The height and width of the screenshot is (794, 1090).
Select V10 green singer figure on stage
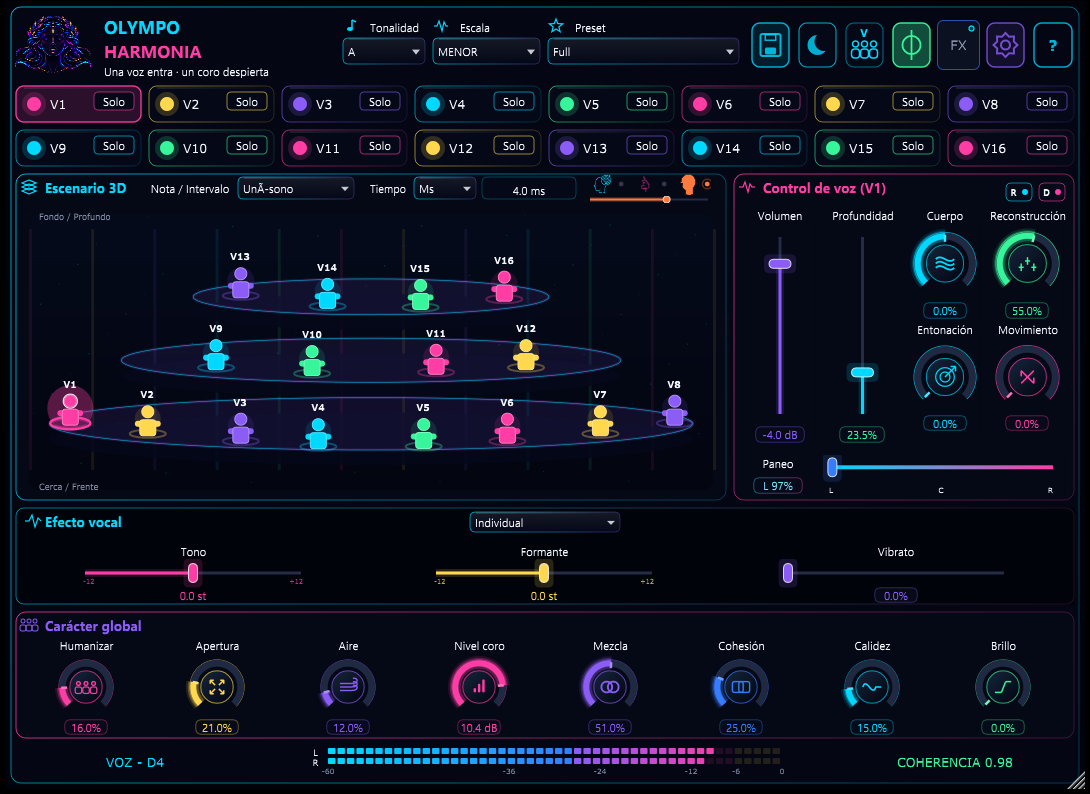pyautogui.click(x=312, y=360)
